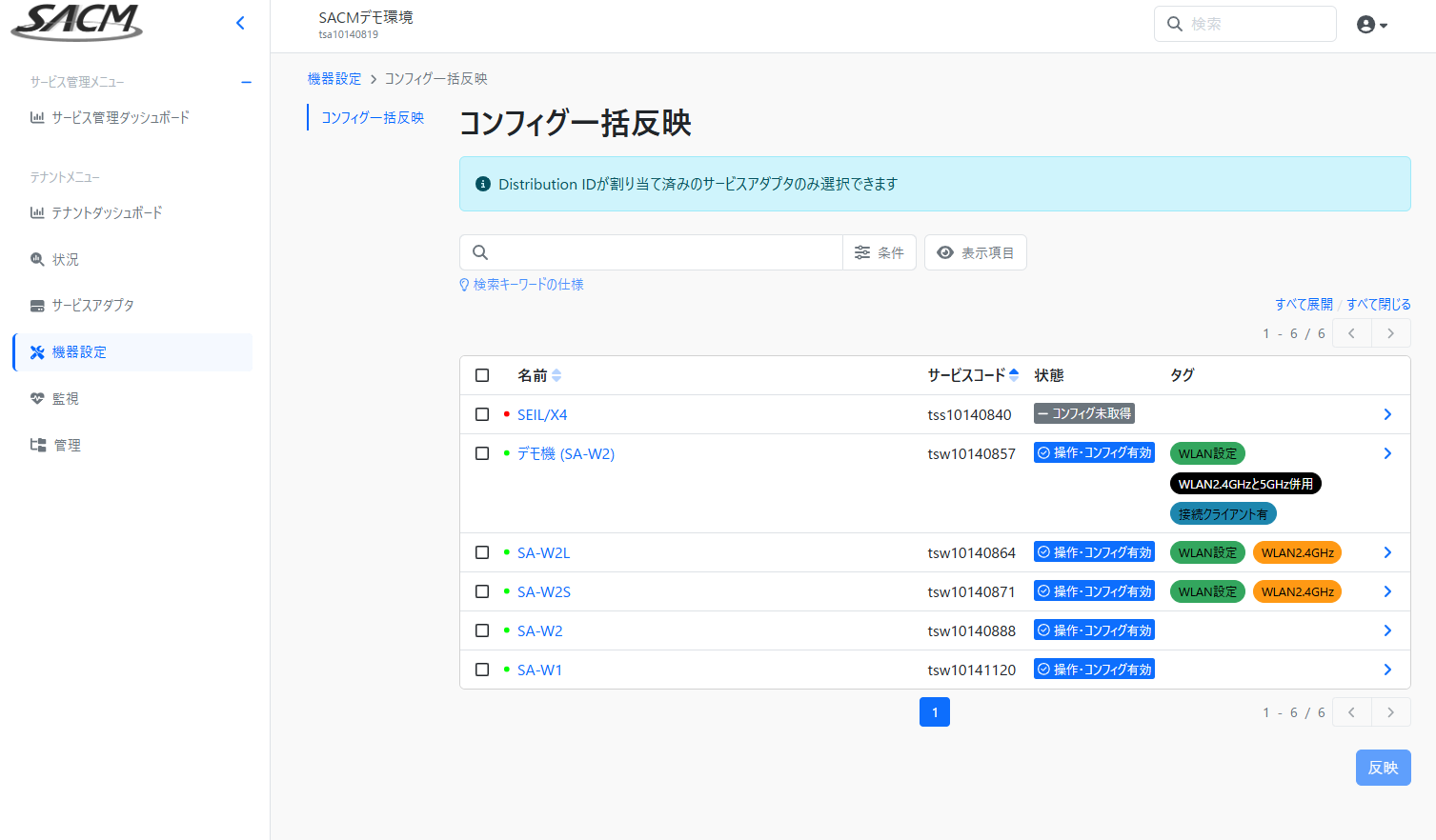The image size is (1436, 840).
Task: Expand the デモ機 (SA-W2) row chevron
Action: (x=1387, y=453)
